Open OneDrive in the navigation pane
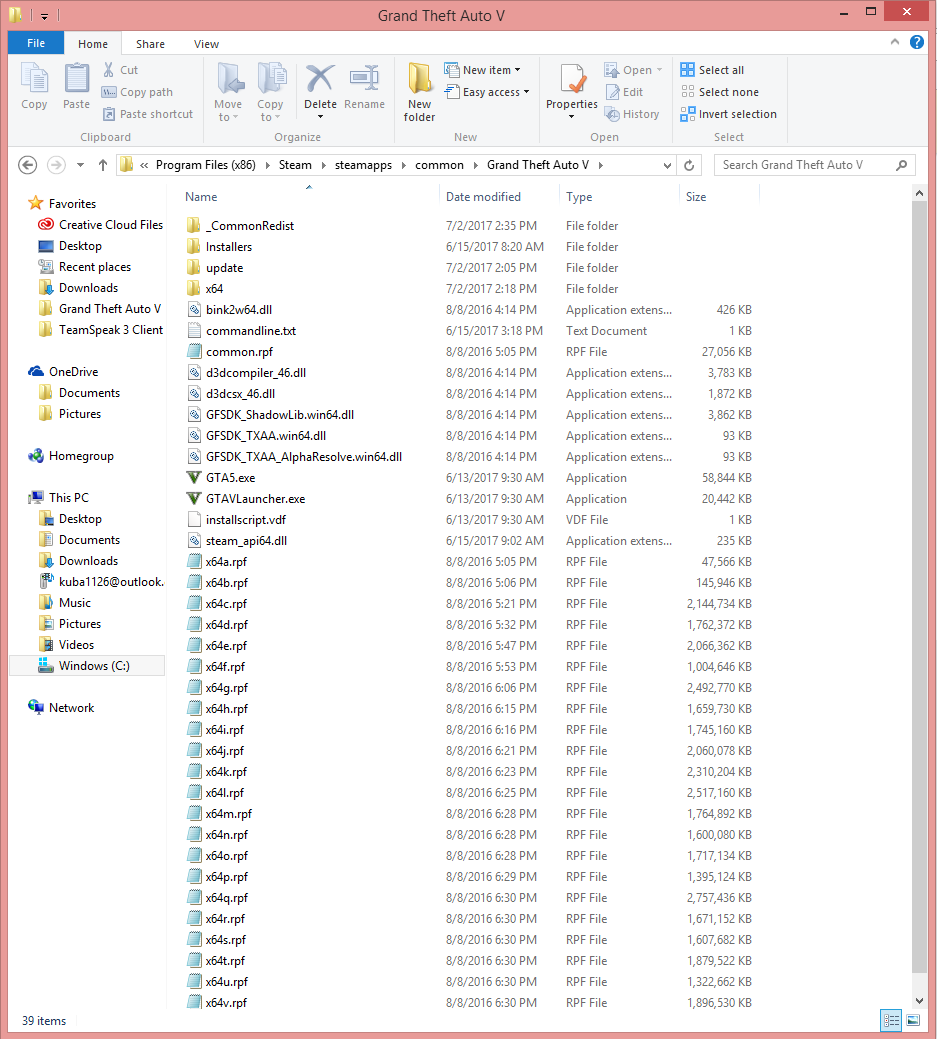The image size is (937, 1039). click(63, 372)
